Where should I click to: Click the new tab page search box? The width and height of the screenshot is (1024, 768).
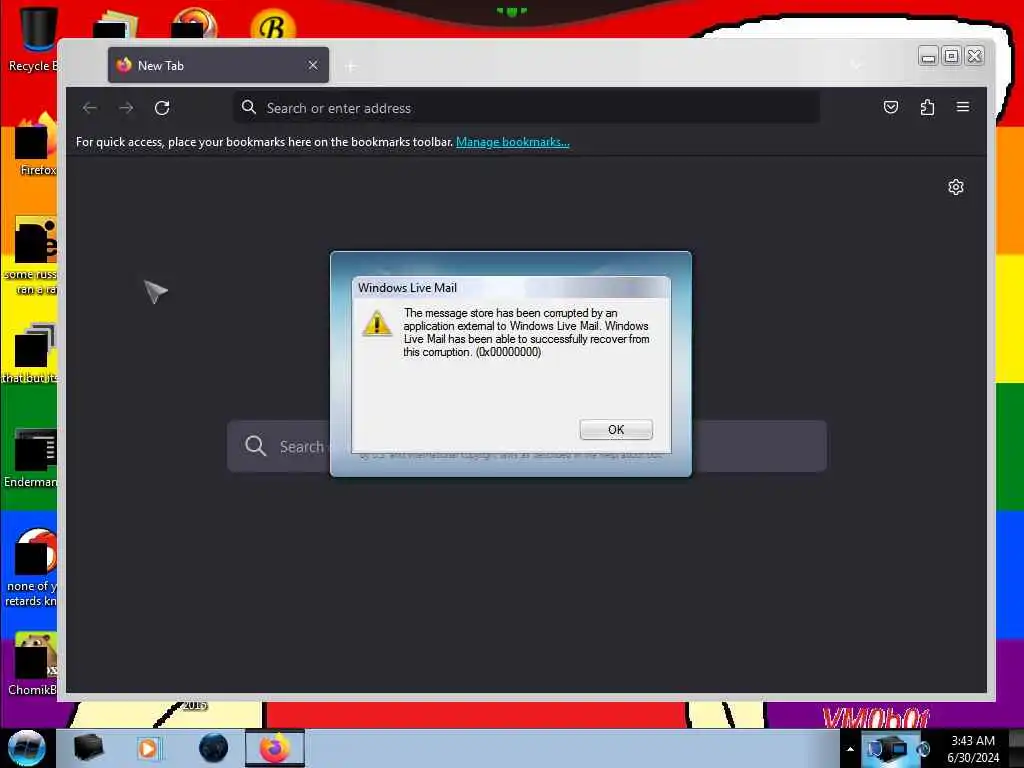(526, 446)
